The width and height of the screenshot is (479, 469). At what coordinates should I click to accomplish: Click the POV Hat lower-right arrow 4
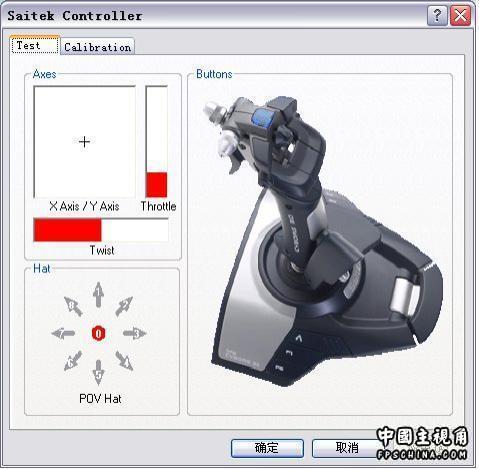124,361
